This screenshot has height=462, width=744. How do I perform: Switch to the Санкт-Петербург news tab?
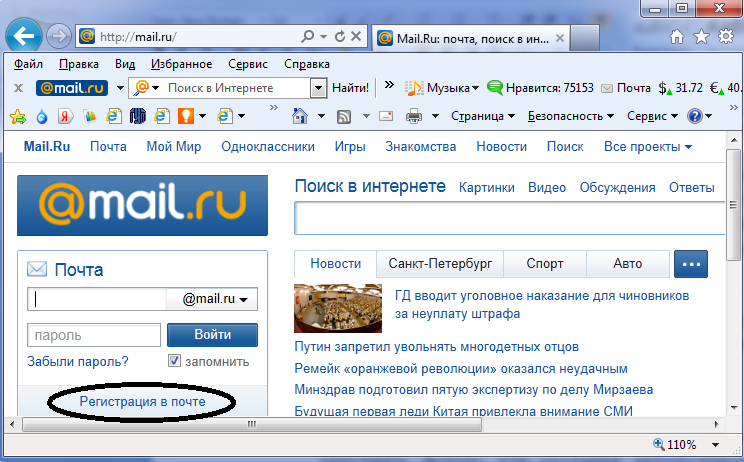pos(440,264)
